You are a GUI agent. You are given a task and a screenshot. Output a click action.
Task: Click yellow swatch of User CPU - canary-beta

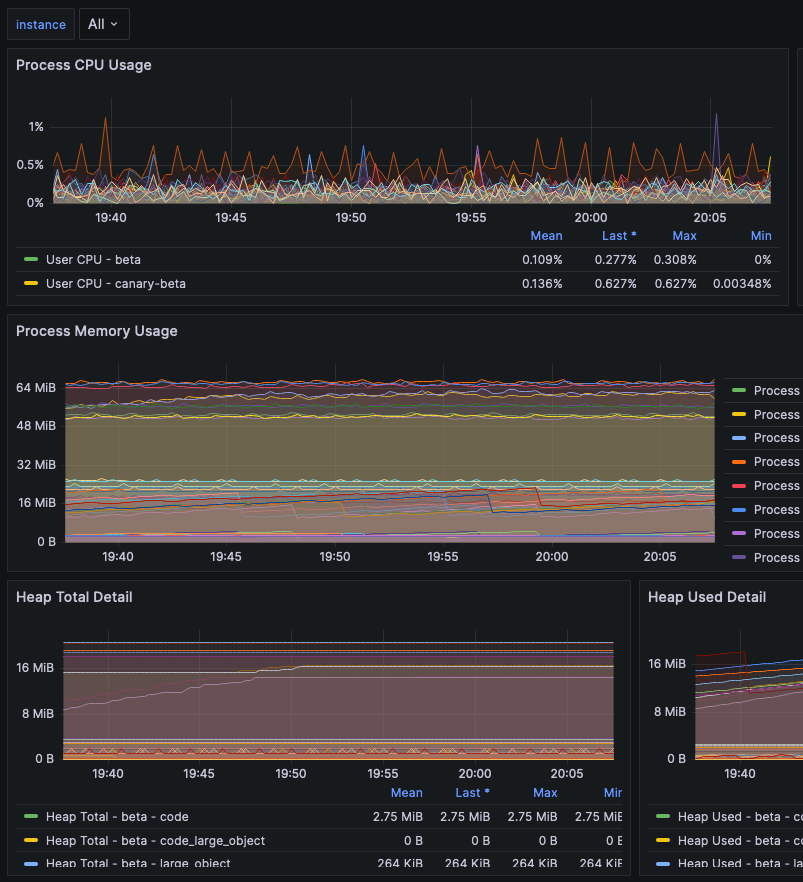(x=31, y=284)
